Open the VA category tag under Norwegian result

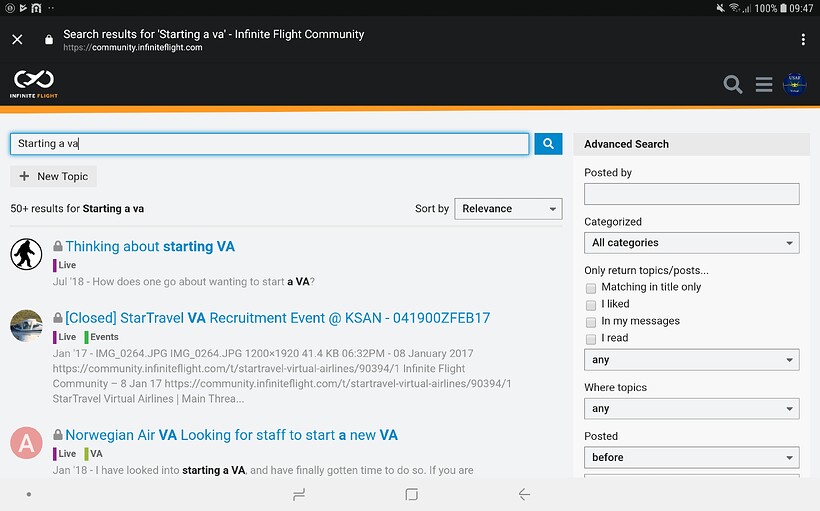pyautogui.click(x=94, y=453)
